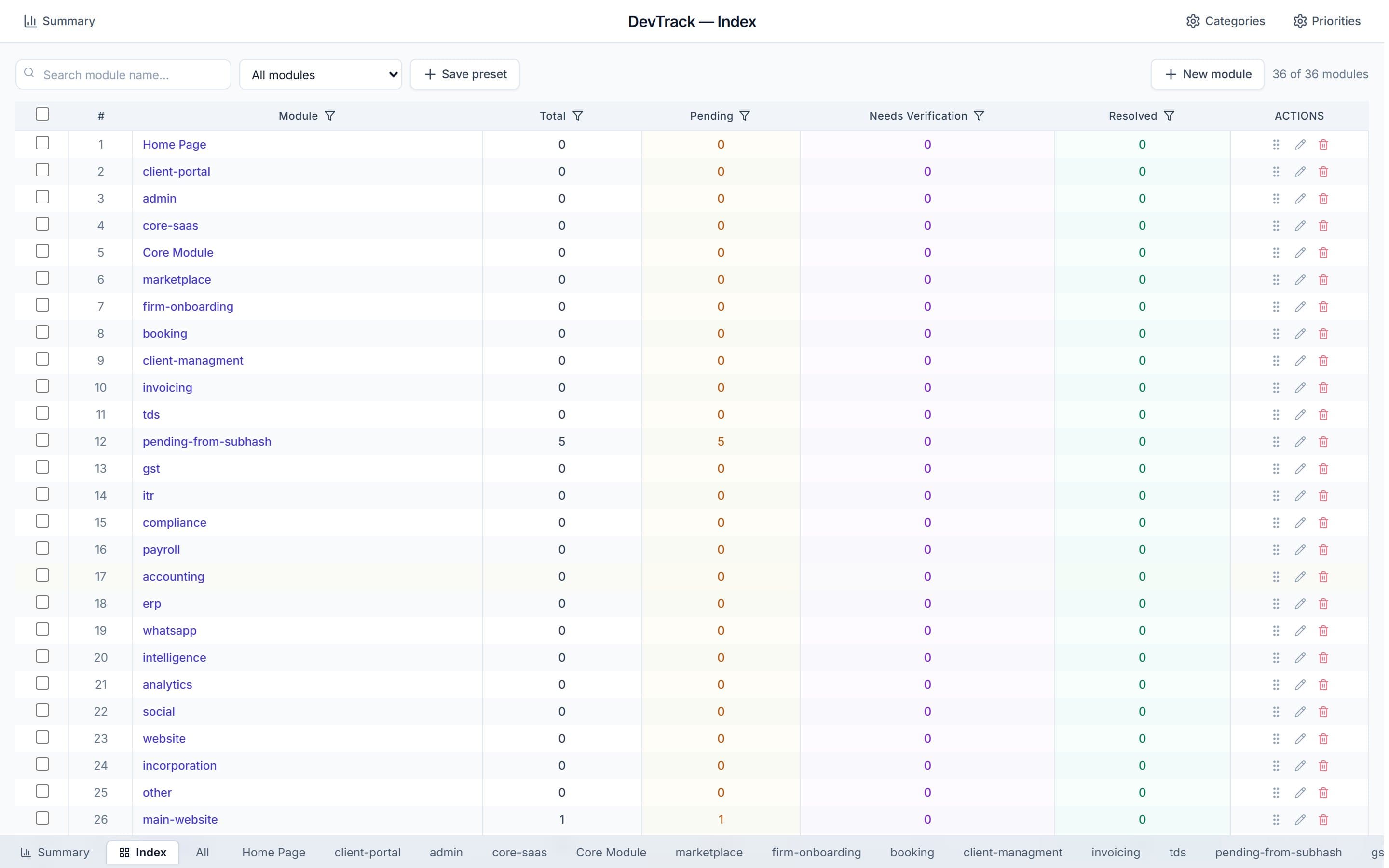
Task: Delete the client-managment module
Action: coord(1323,361)
